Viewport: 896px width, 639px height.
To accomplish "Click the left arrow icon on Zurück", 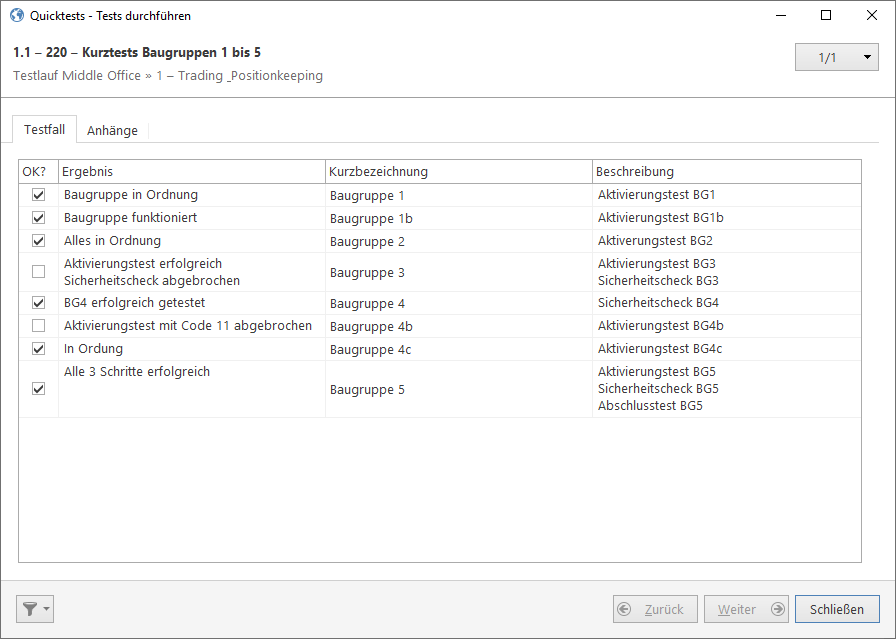I will coord(625,609).
